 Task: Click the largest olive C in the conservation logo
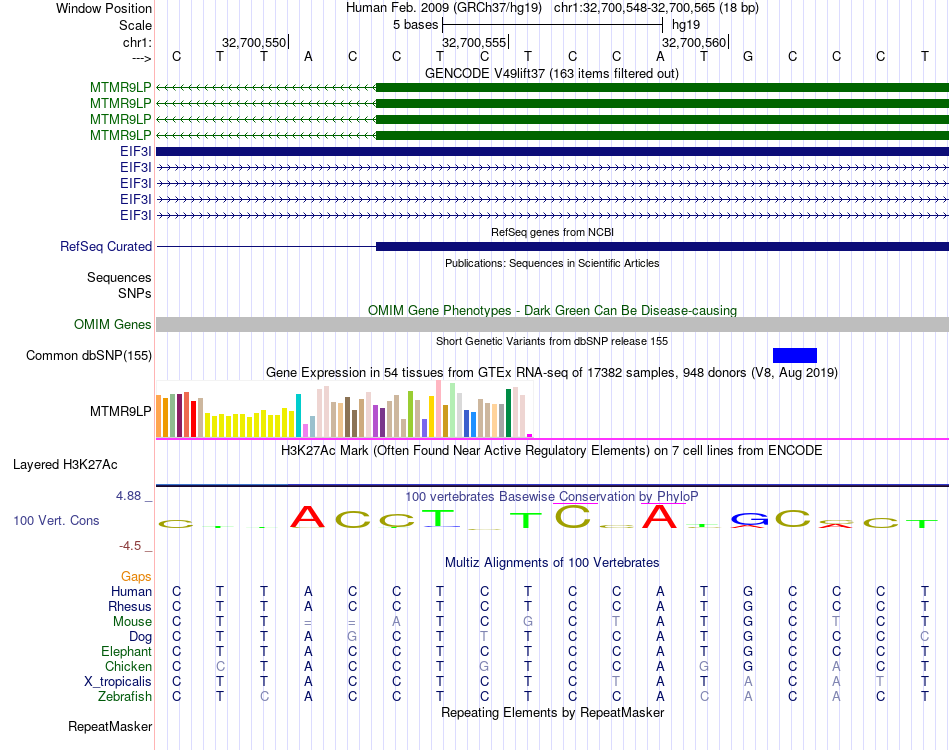pyautogui.click(x=573, y=516)
